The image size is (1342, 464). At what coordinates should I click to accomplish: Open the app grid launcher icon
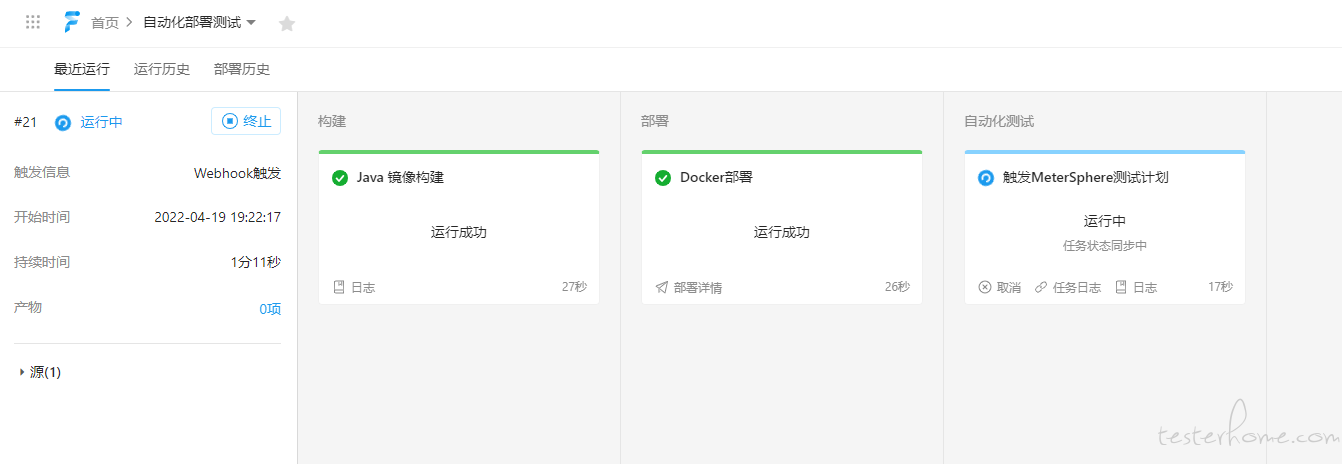(x=33, y=22)
